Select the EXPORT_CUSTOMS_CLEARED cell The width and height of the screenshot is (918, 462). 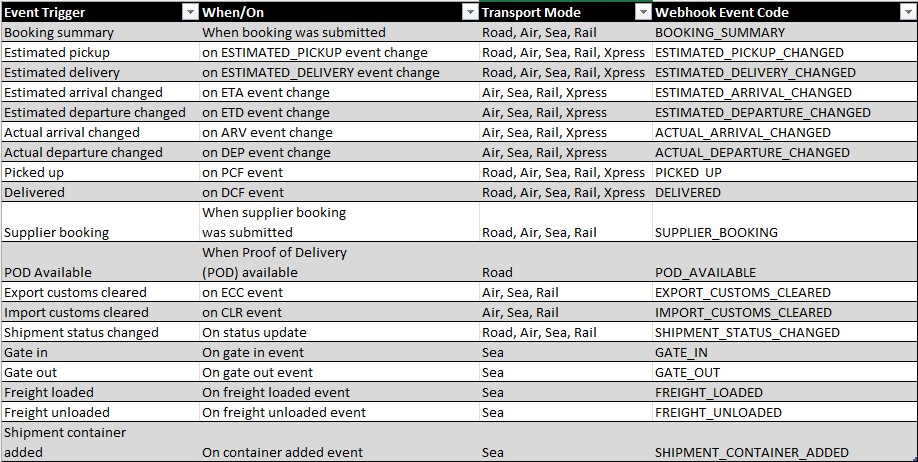coord(743,292)
